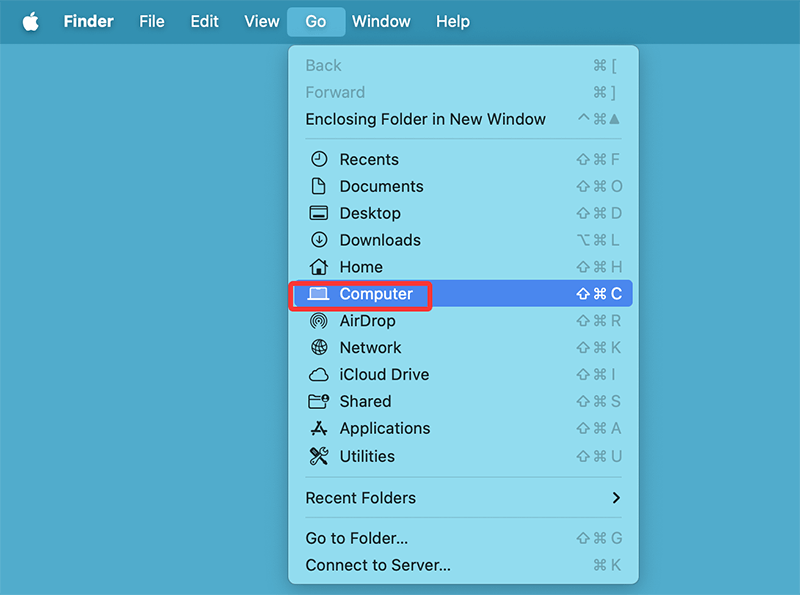Click the iCloud Drive cloud icon
This screenshot has width=800, height=595.
tap(319, 374)
